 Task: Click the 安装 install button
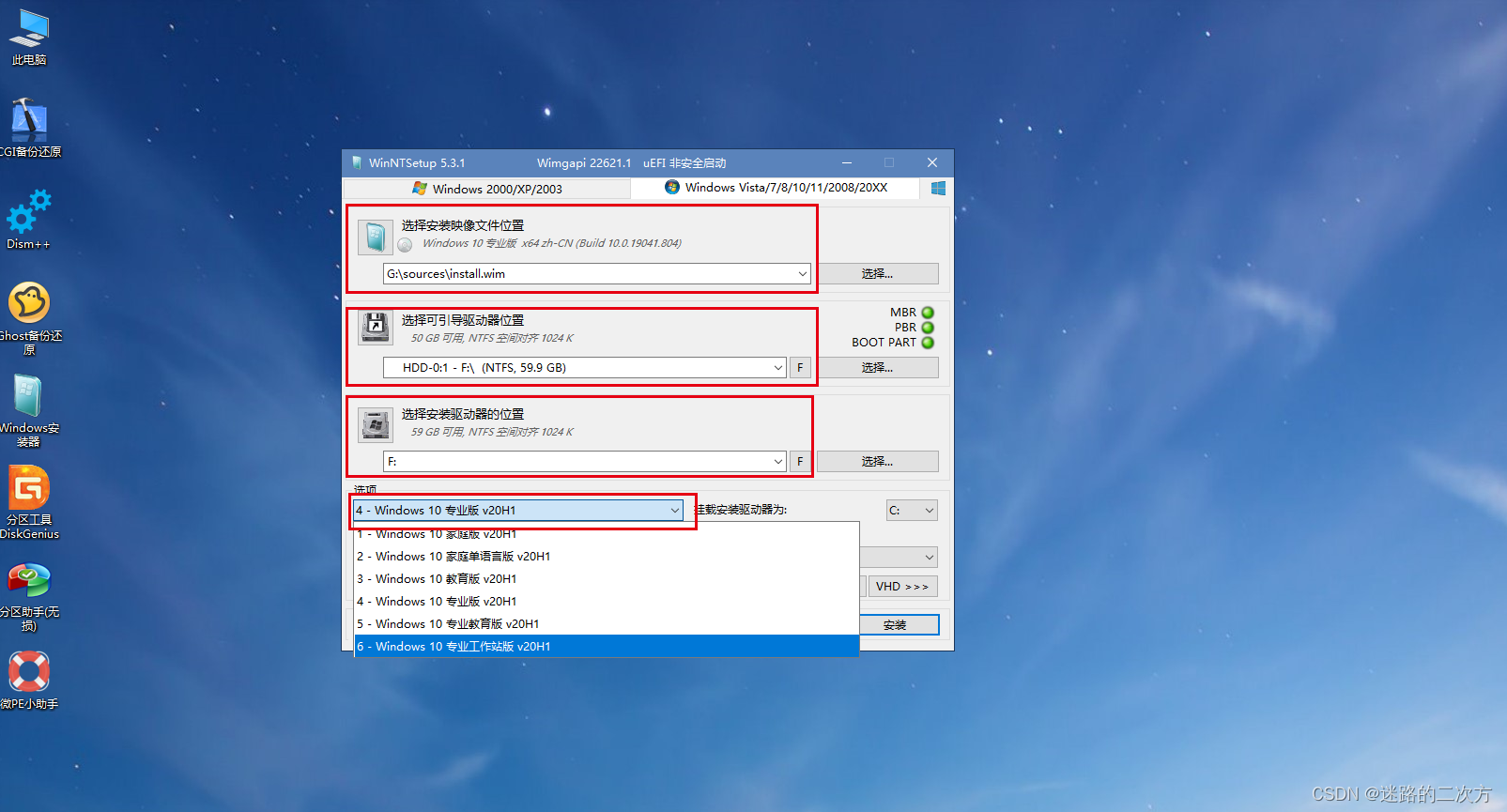tap(899, 625)
